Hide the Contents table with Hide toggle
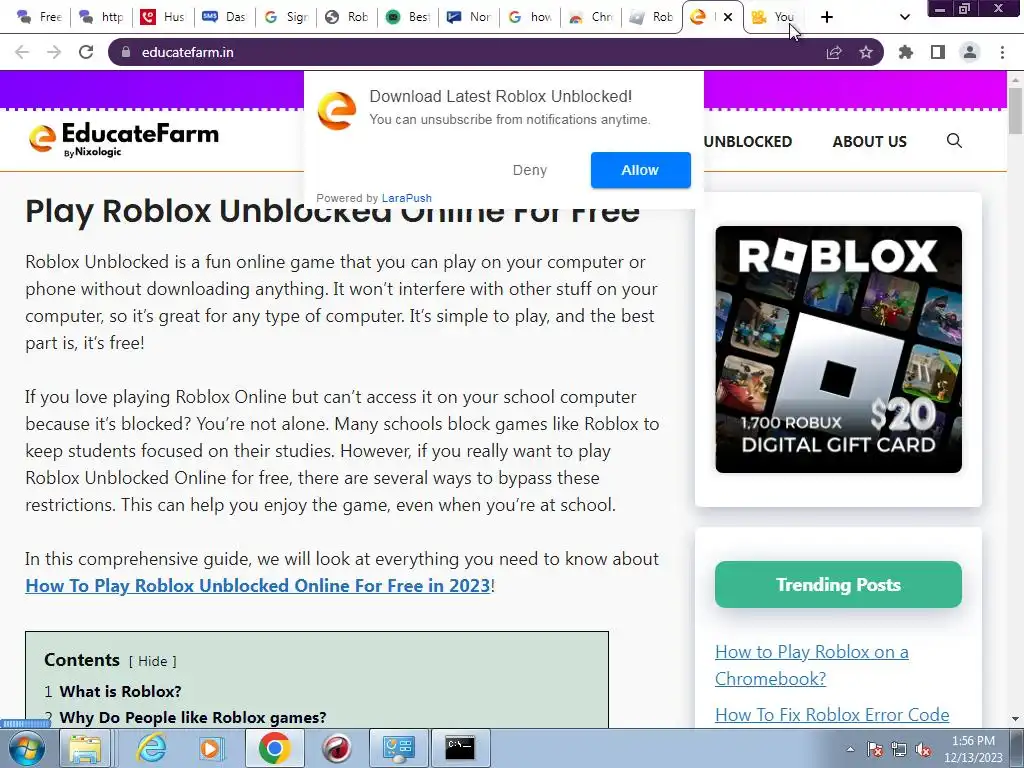 153,661
